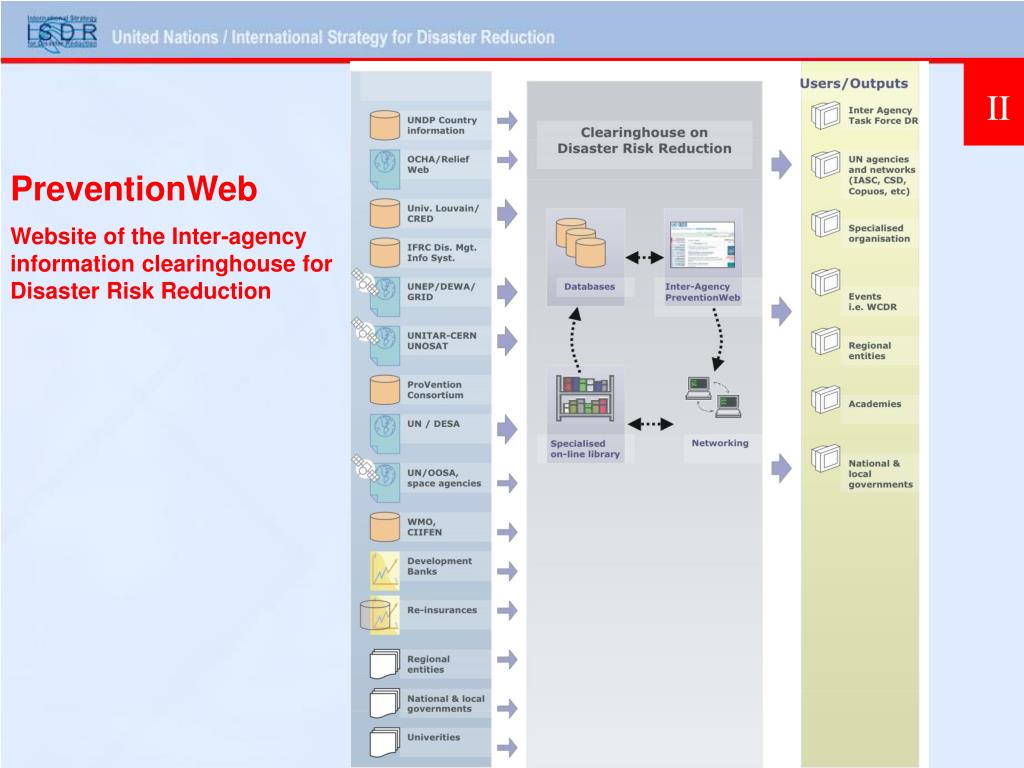
Task: Click the Databases stacked cylinders icon
Action: click(x=581, y=243)
